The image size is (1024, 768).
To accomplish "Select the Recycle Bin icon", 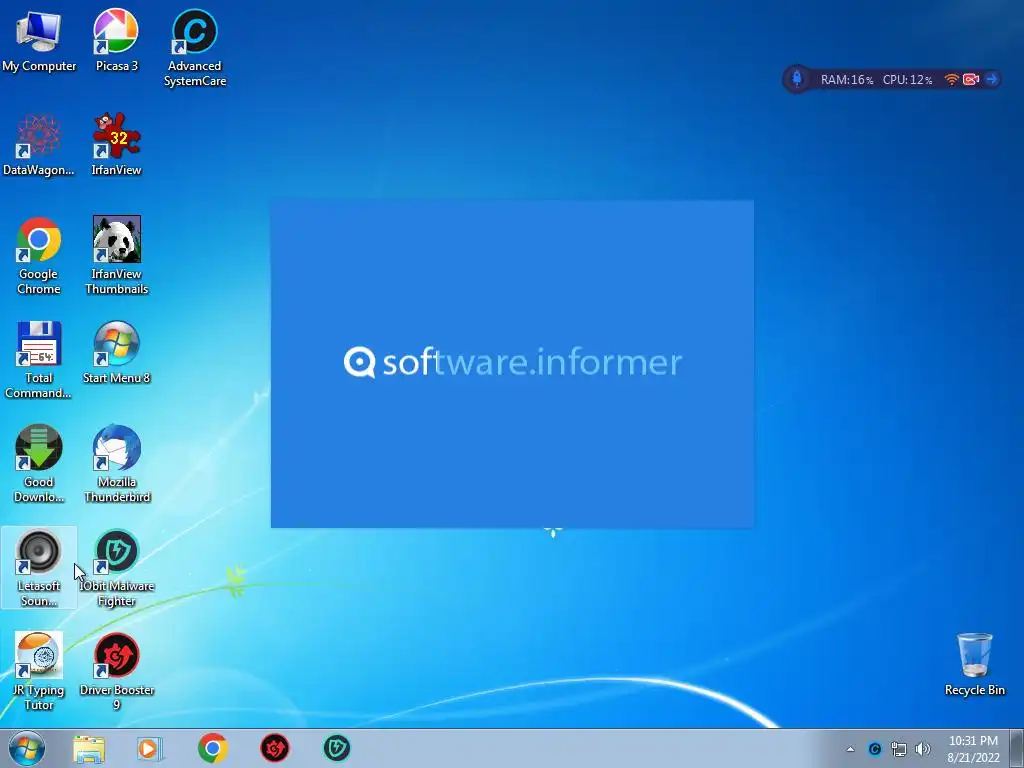I will [x=974, y=664].
